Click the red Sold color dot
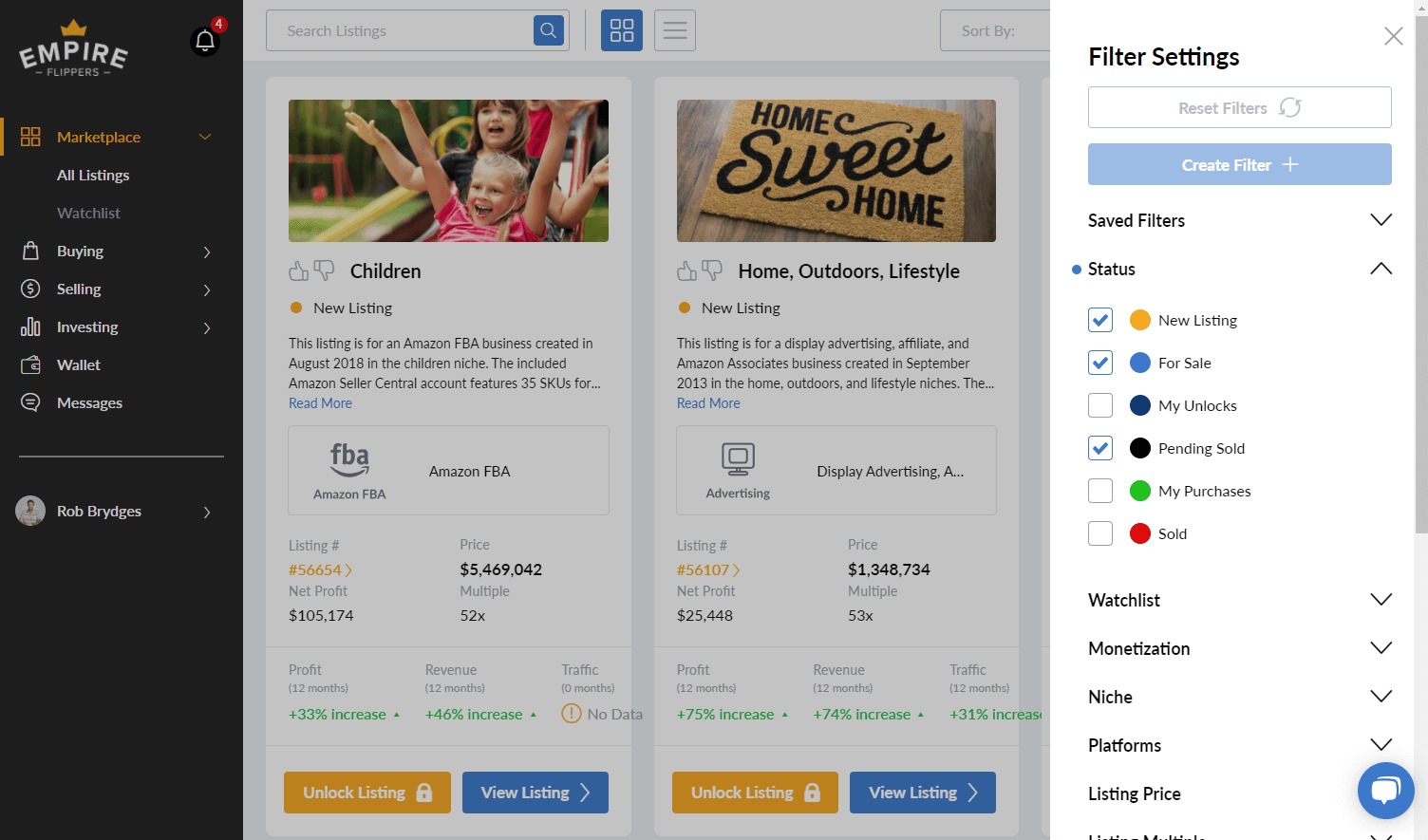 1140,533
